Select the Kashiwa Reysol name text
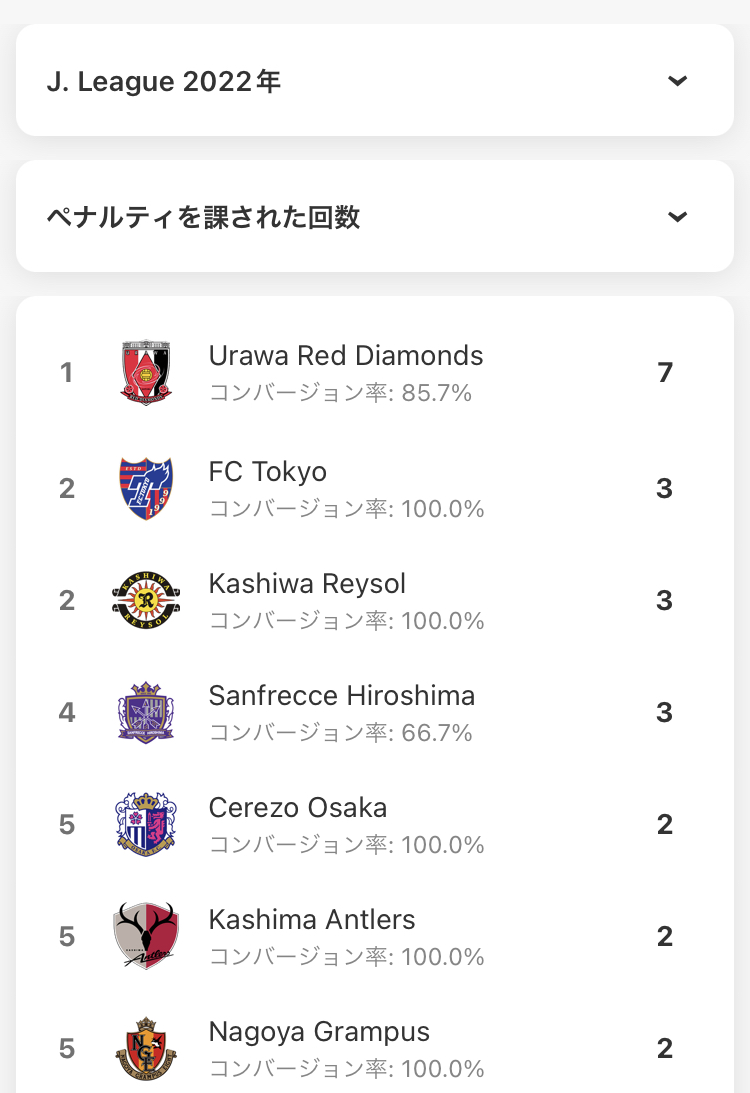Image resolution: width=750 pixels, height=1093 pixels. tap(307, 584)
